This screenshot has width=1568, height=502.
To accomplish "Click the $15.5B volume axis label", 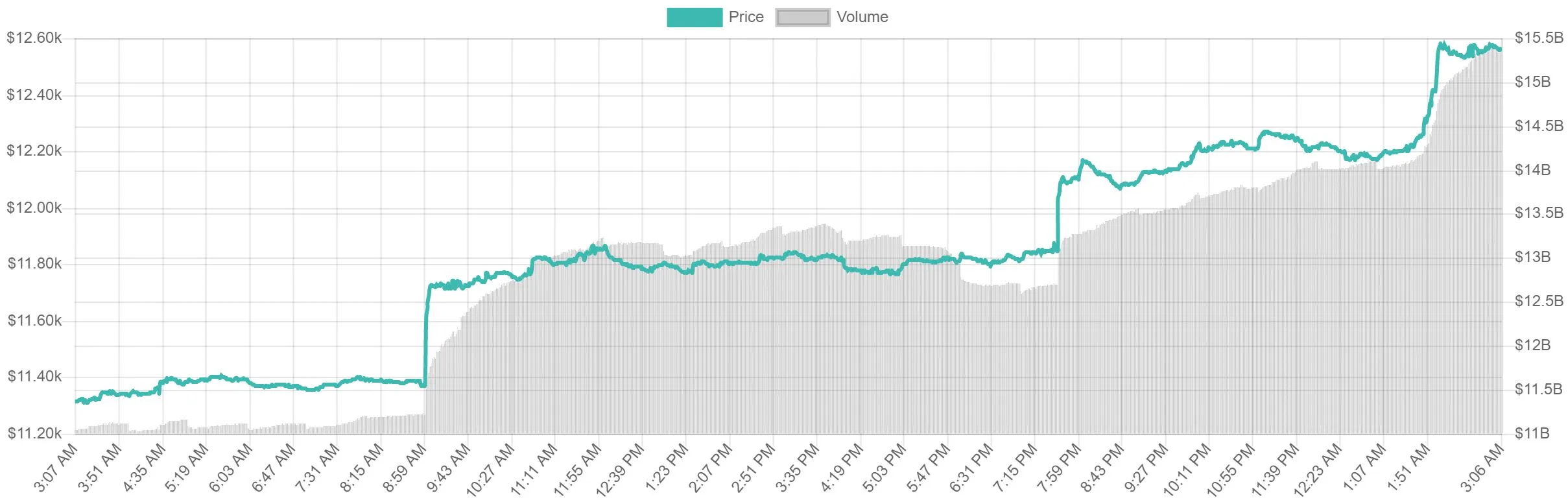I will tap(1538, 38).
